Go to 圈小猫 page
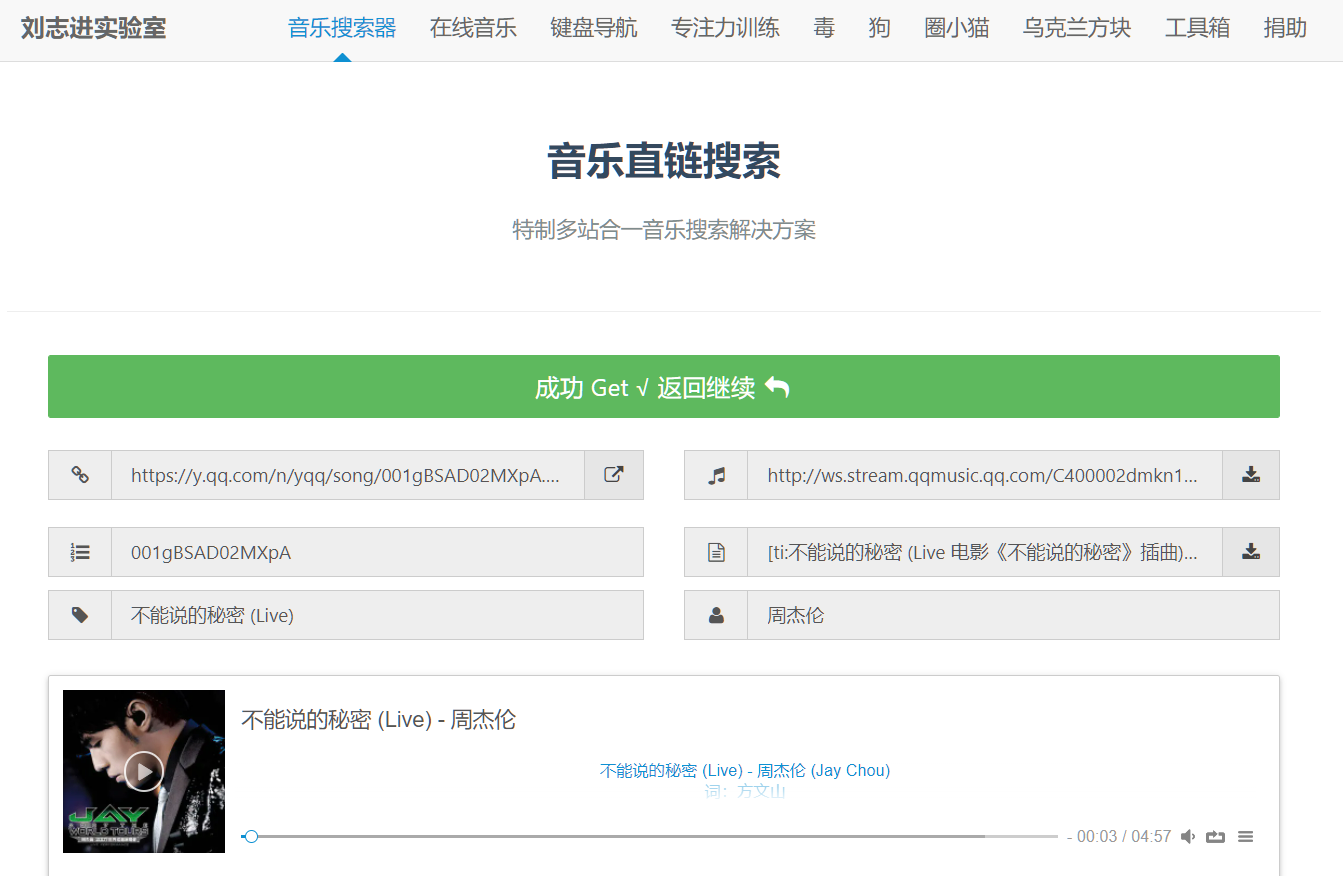Screen dimensions: 1343x876 [x=957, y=28]
